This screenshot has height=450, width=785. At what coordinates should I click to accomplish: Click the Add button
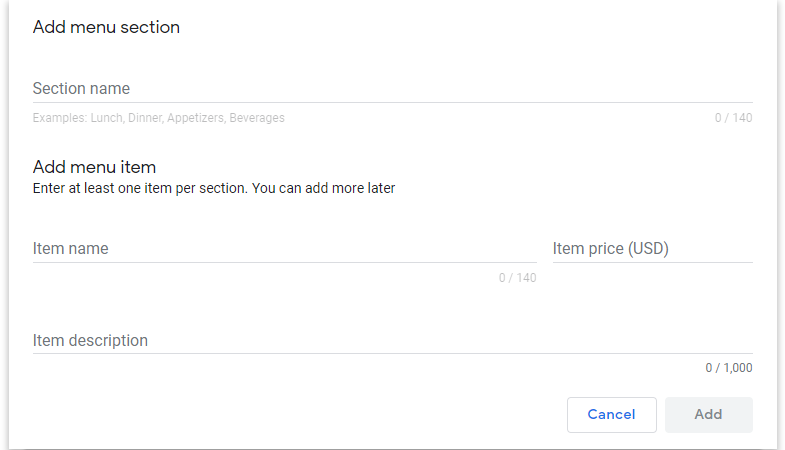708,414
